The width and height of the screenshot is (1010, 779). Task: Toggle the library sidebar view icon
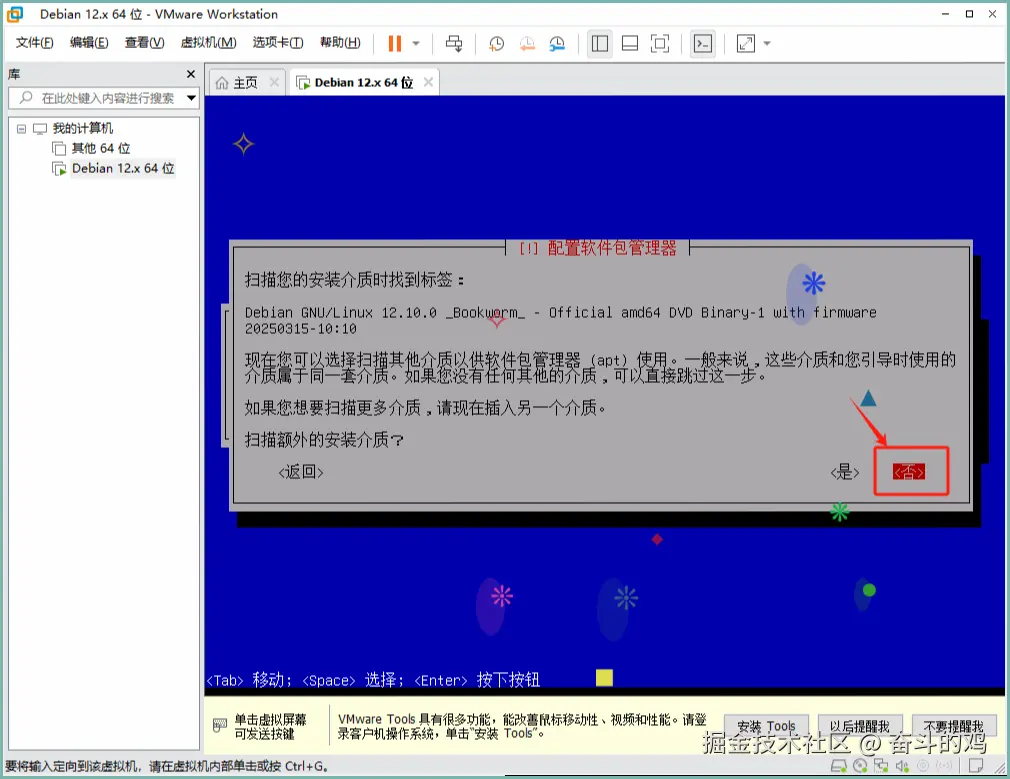600,43
